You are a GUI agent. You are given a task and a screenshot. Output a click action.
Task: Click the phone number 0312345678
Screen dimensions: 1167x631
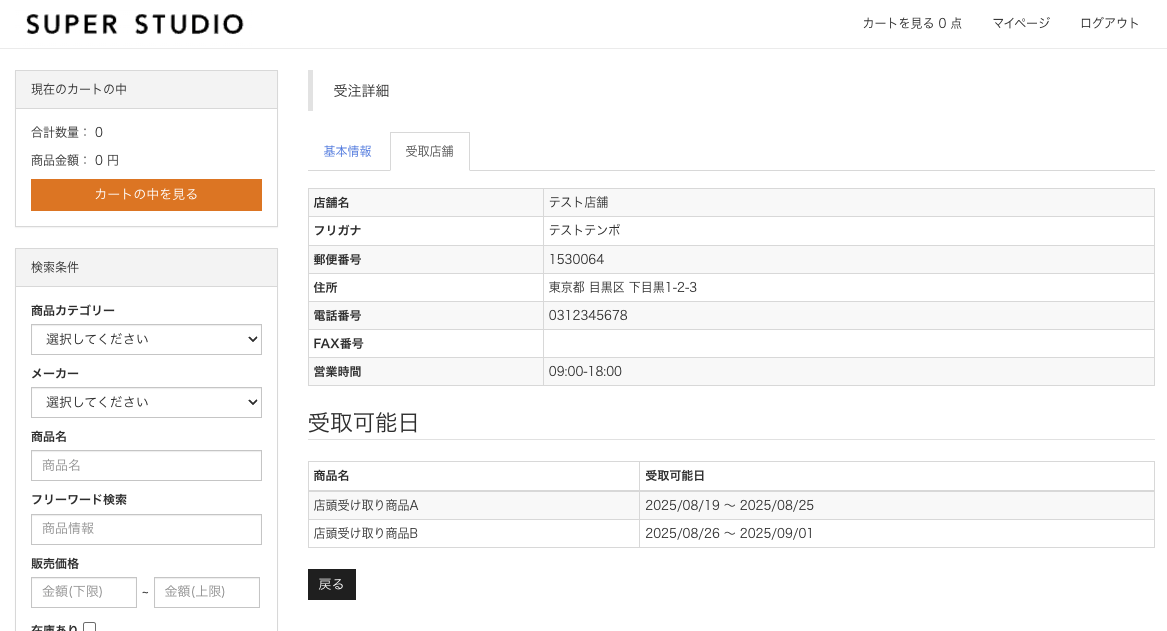click(x=588, y=315)
